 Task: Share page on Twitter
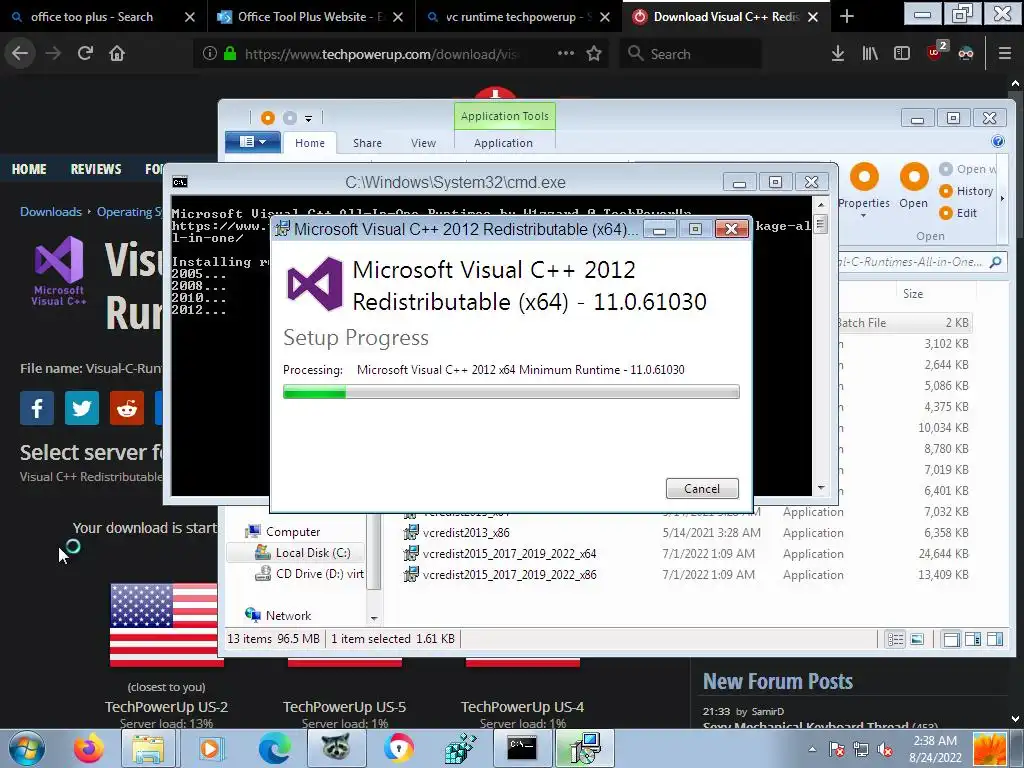pyautogui.click(x=82, y=408)
